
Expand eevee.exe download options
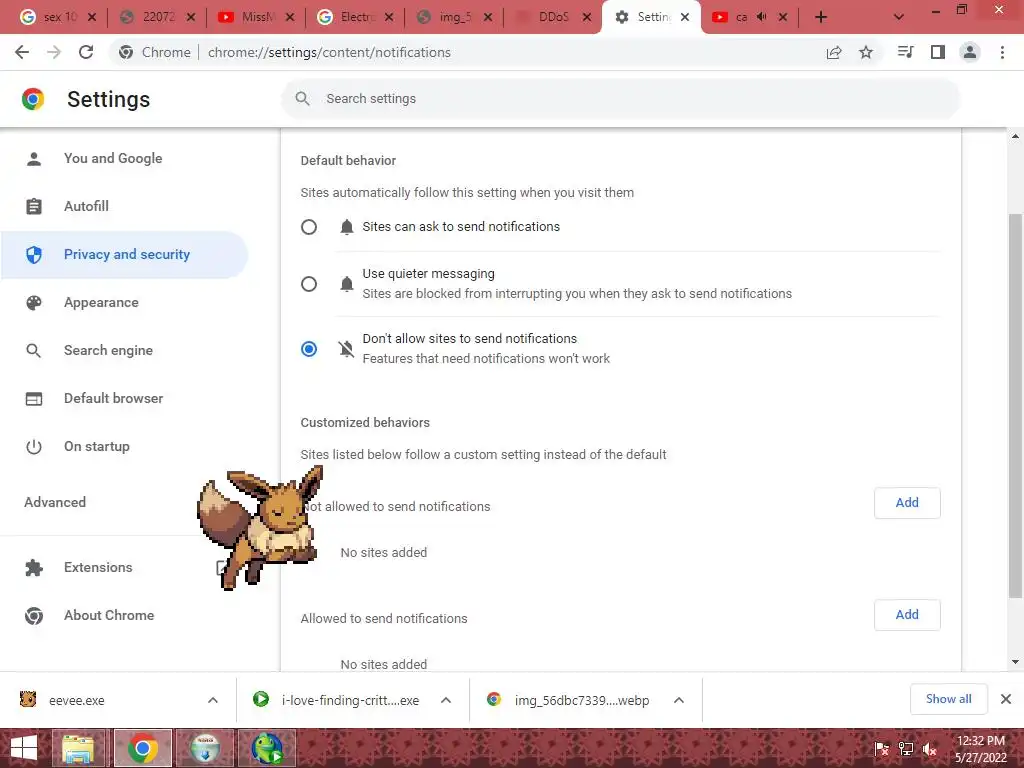coord(213,700)
